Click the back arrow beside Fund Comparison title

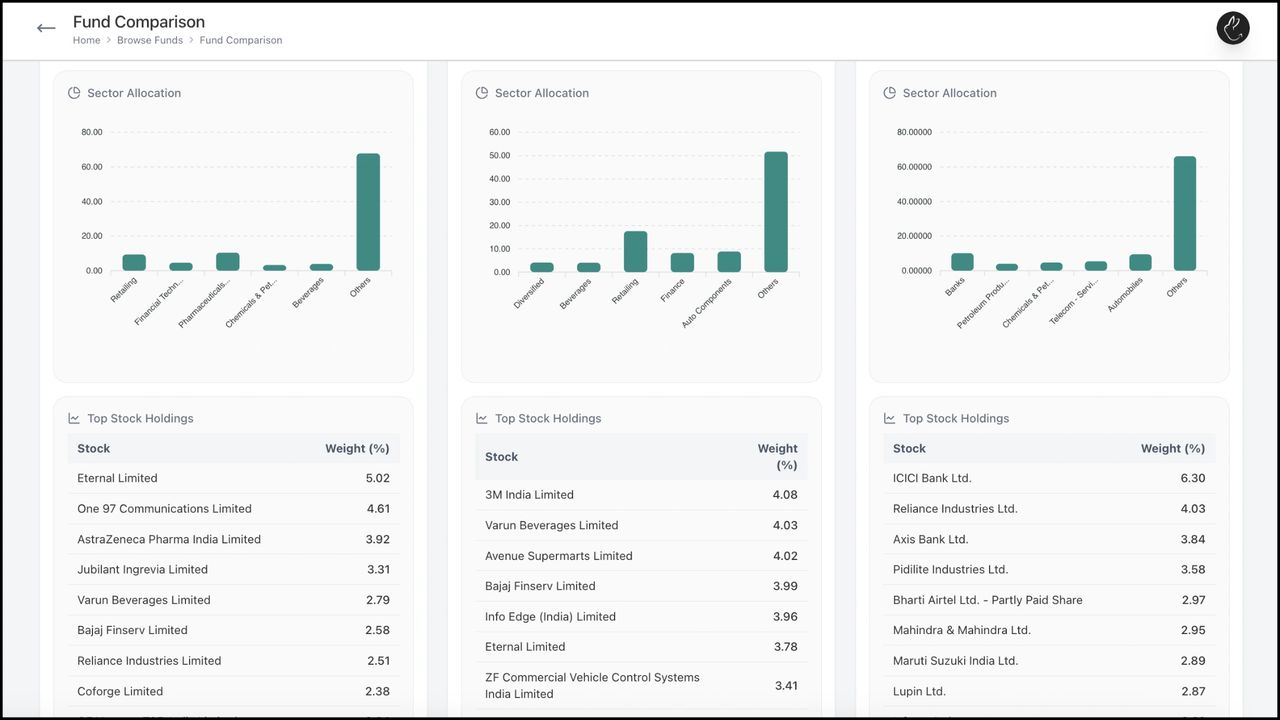pos(46,28)
